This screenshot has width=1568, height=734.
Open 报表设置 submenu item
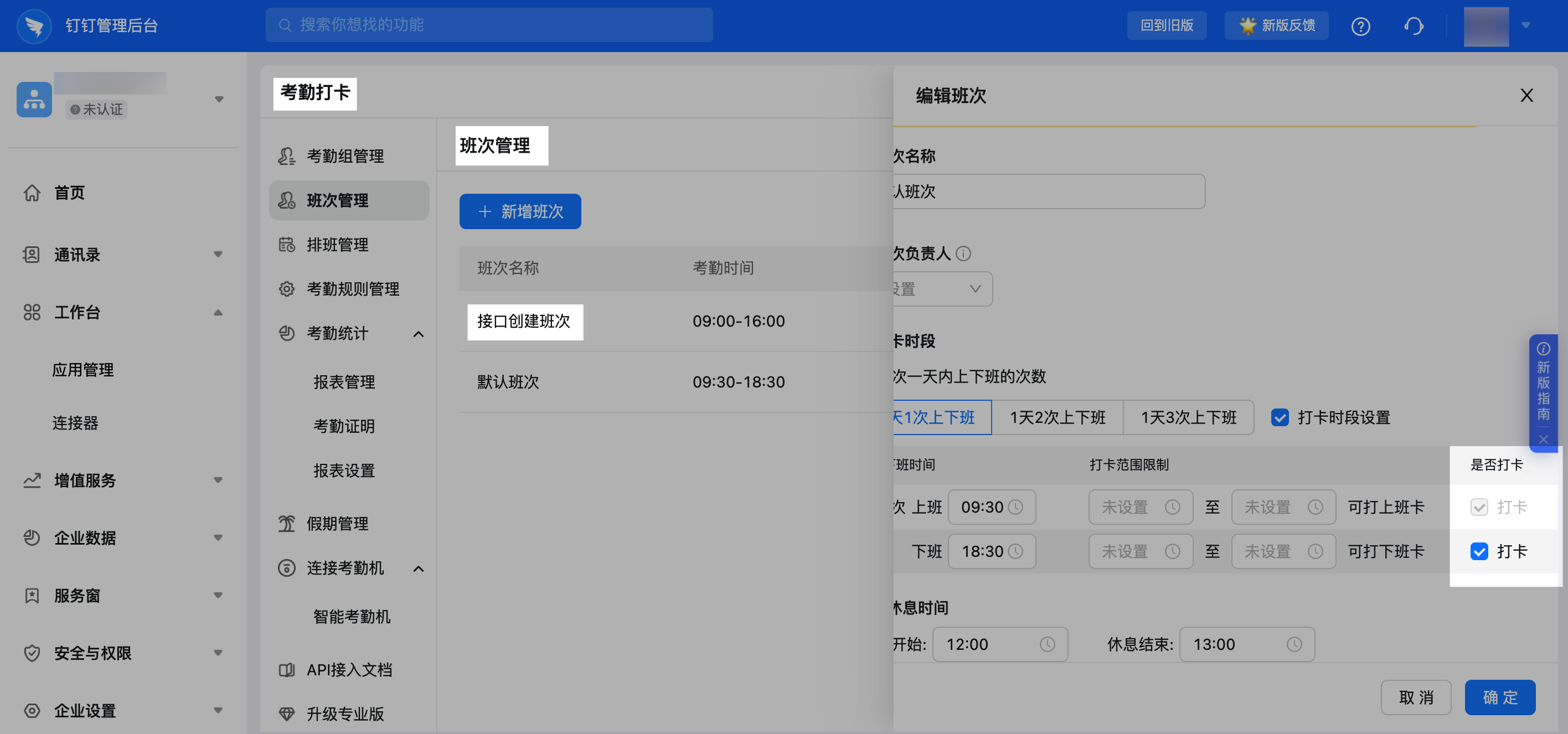point(344,471)
